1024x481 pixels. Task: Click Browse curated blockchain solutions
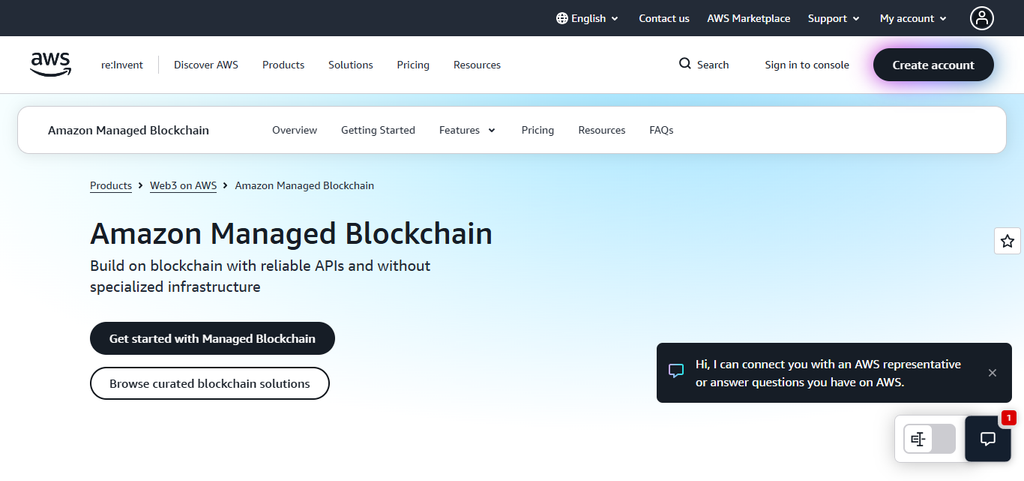pos(210,383)
